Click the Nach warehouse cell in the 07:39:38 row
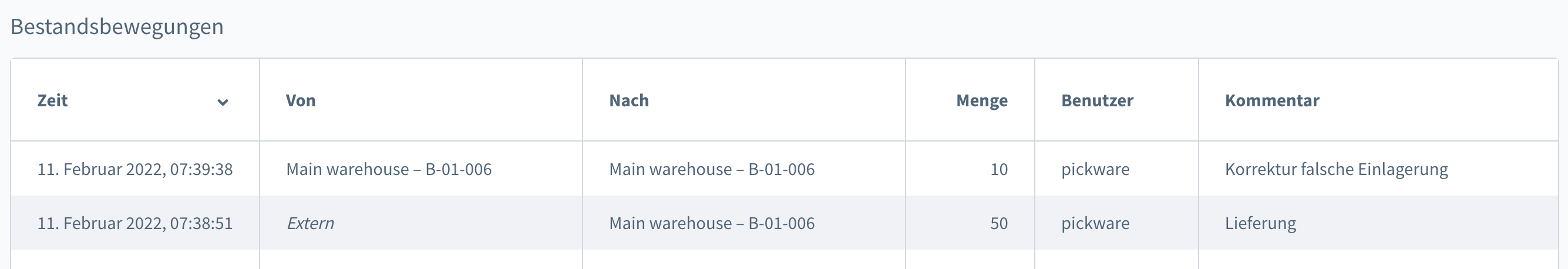Screen dimensions: 1568x269 coord(712,169)
